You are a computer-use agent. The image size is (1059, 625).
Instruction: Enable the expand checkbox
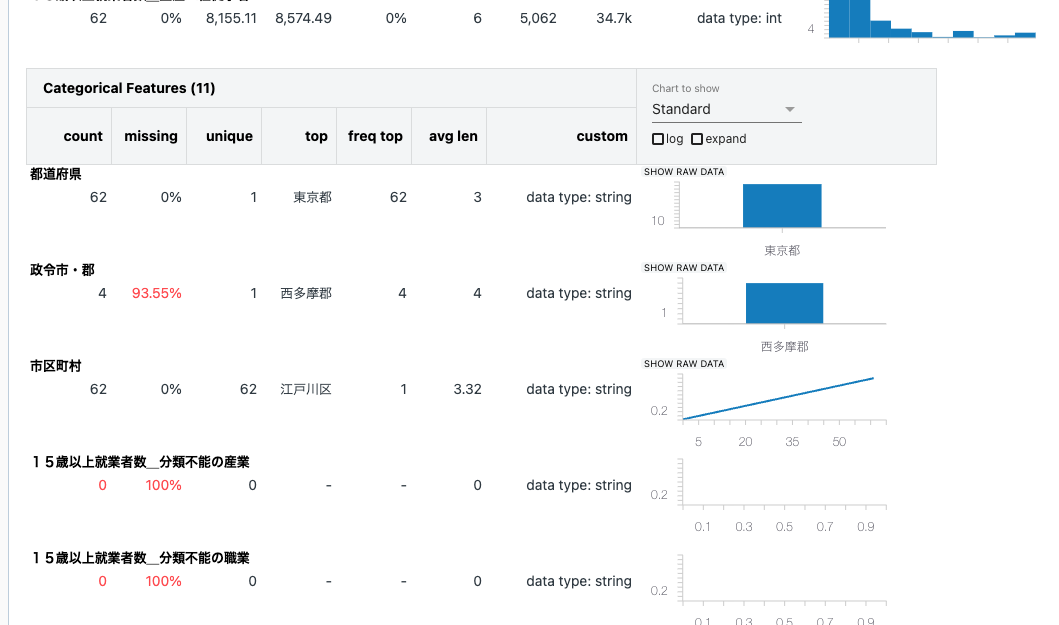[697, 139]
